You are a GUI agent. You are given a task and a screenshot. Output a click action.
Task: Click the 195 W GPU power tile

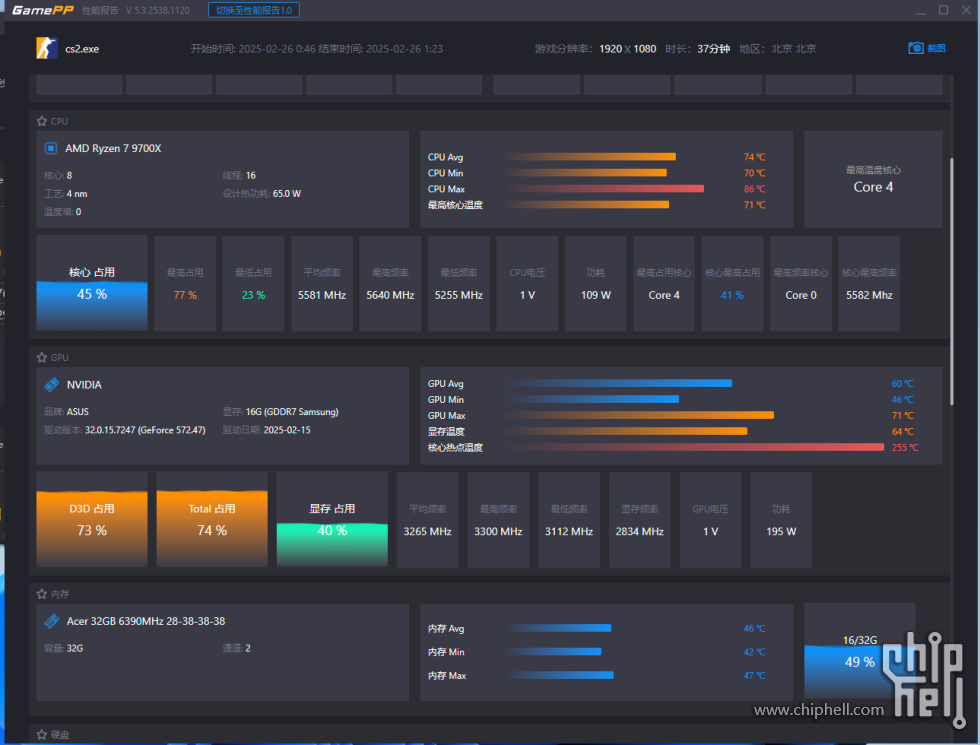point(781,519)
